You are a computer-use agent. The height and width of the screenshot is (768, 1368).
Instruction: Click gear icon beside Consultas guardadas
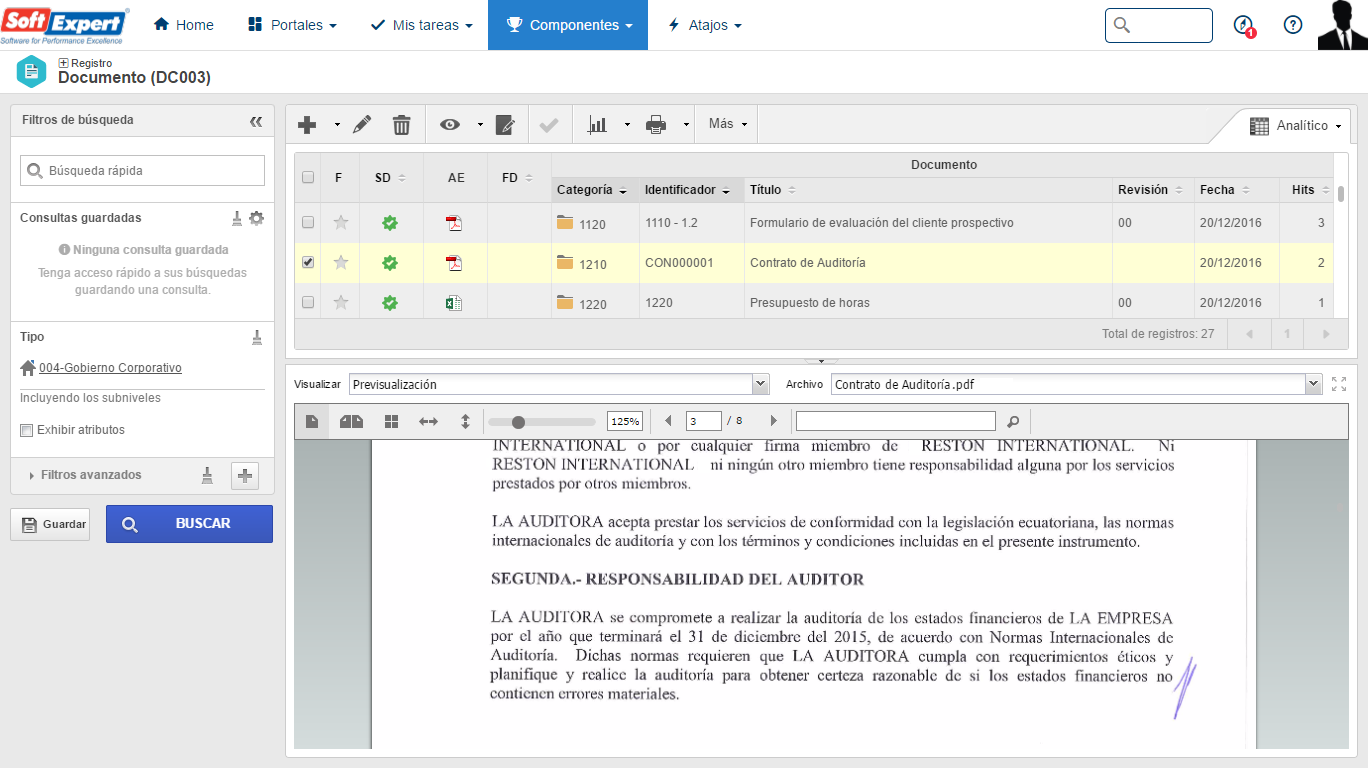[257, 218]
